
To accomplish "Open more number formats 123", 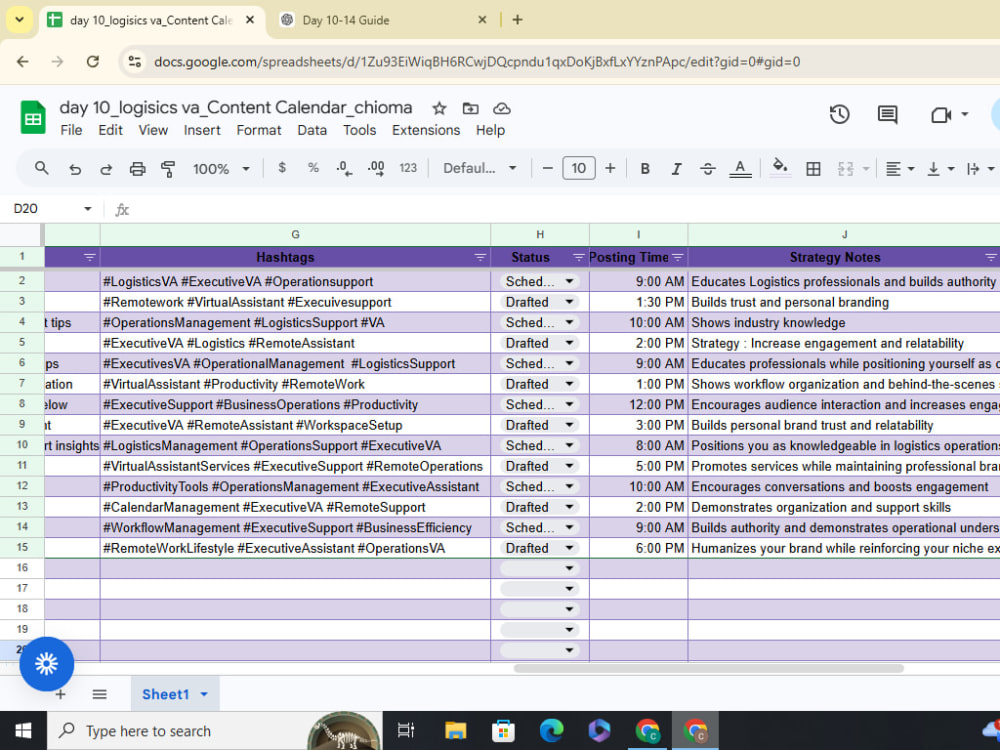I will (408, 168).
